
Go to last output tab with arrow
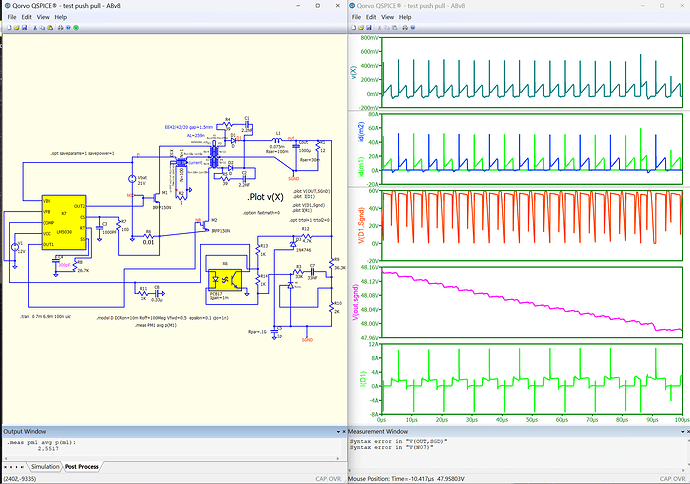click(x=22, y=467)
